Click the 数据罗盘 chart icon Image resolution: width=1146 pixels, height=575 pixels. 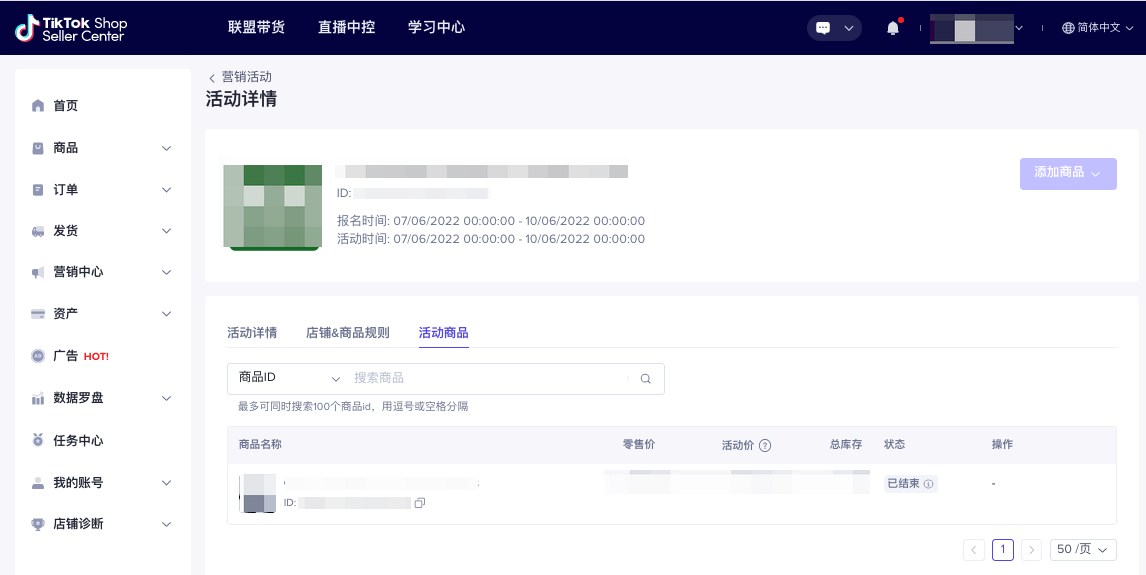[x=38, y=398]
